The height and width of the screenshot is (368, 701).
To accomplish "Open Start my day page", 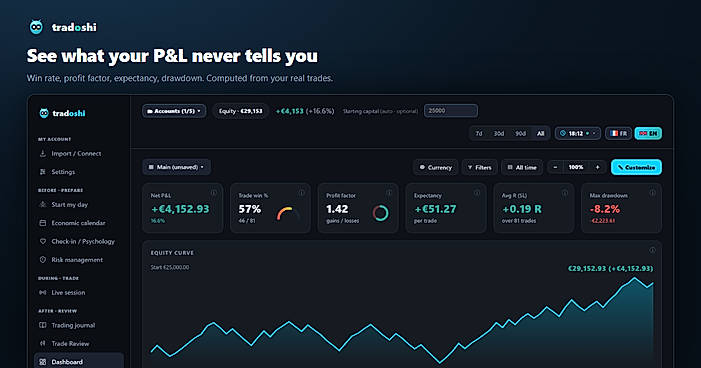I will click(79, 204).
